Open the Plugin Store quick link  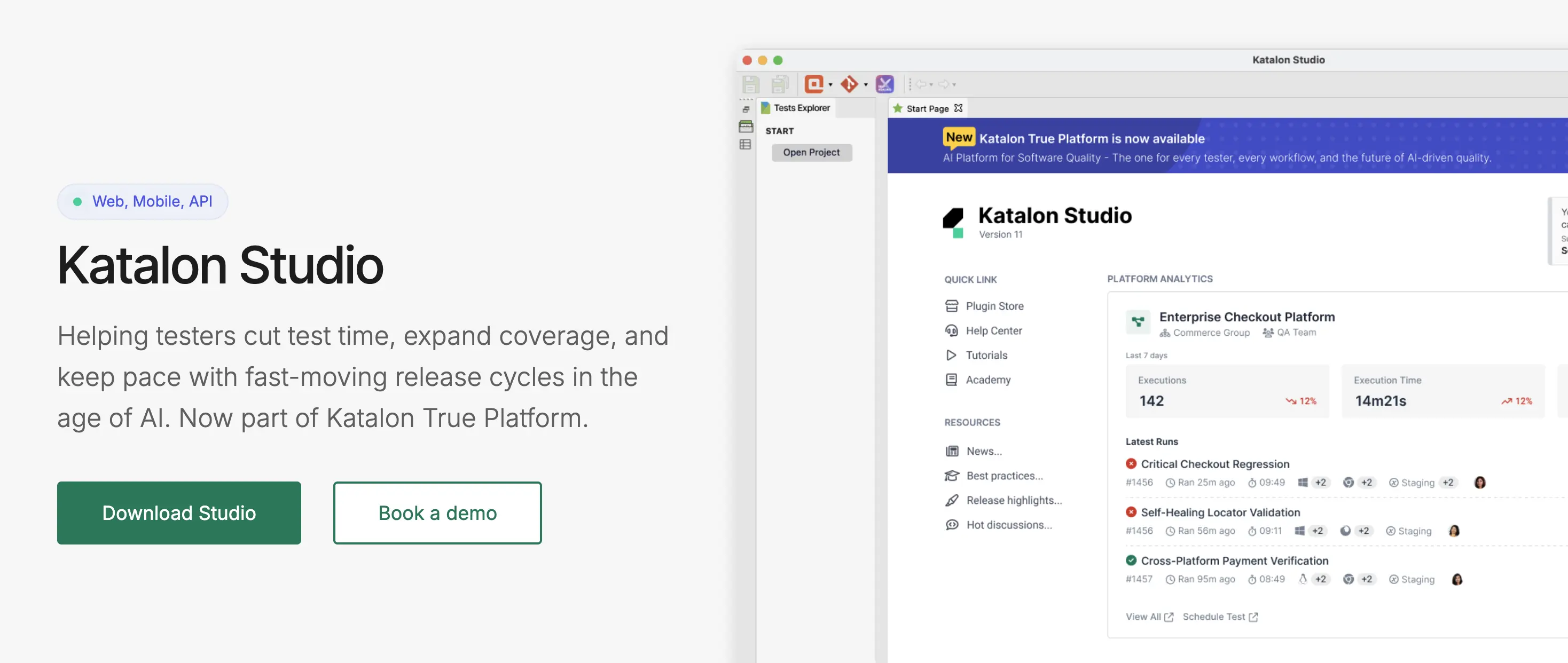pos(994,306)
